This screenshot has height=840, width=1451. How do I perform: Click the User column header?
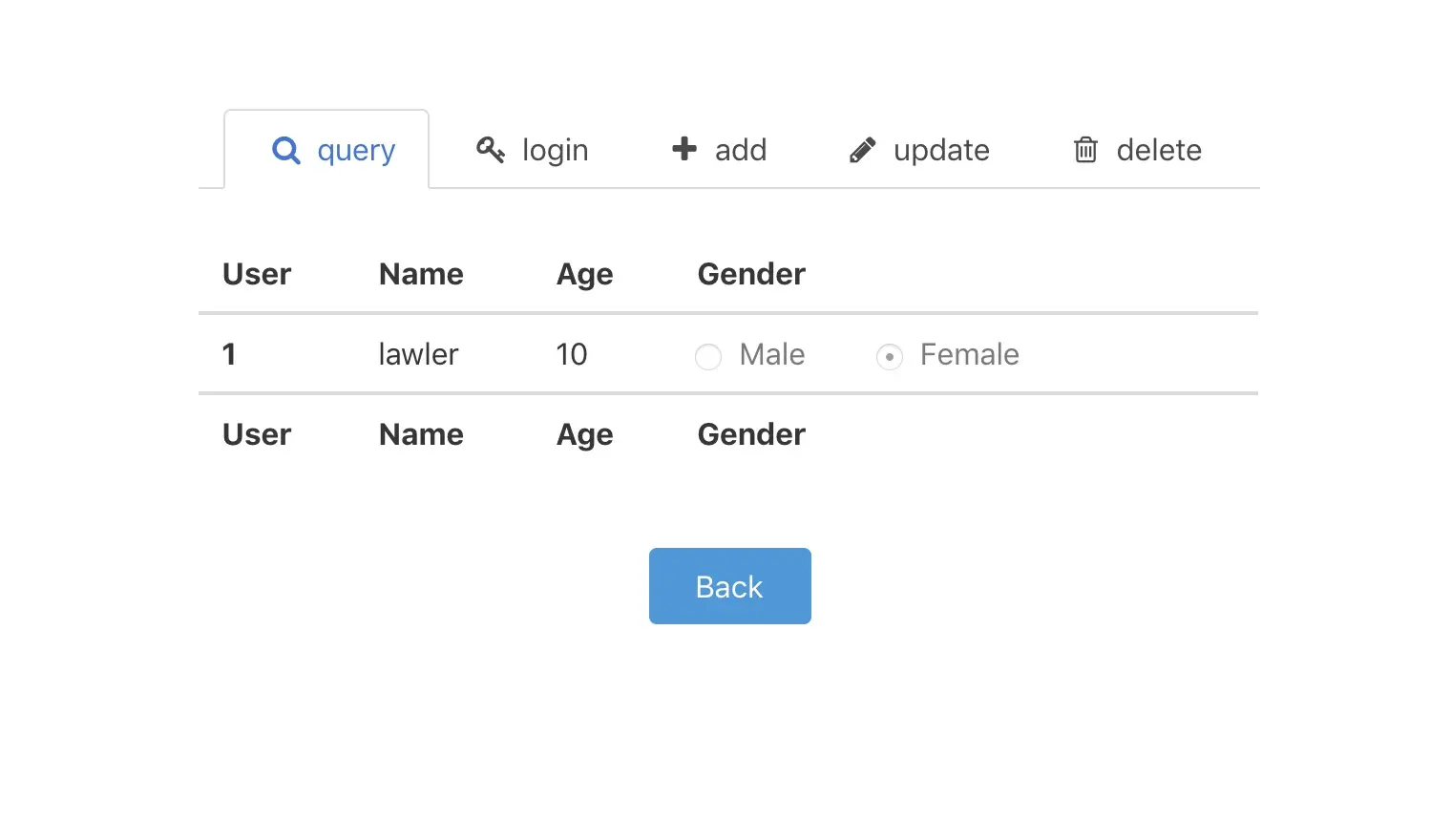256,274
